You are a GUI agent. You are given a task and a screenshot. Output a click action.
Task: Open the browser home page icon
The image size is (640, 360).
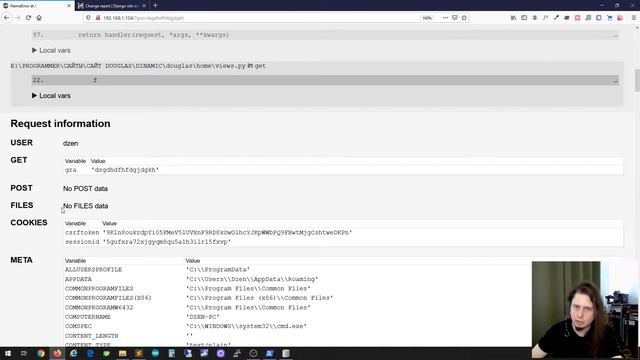tap(39, 18)
